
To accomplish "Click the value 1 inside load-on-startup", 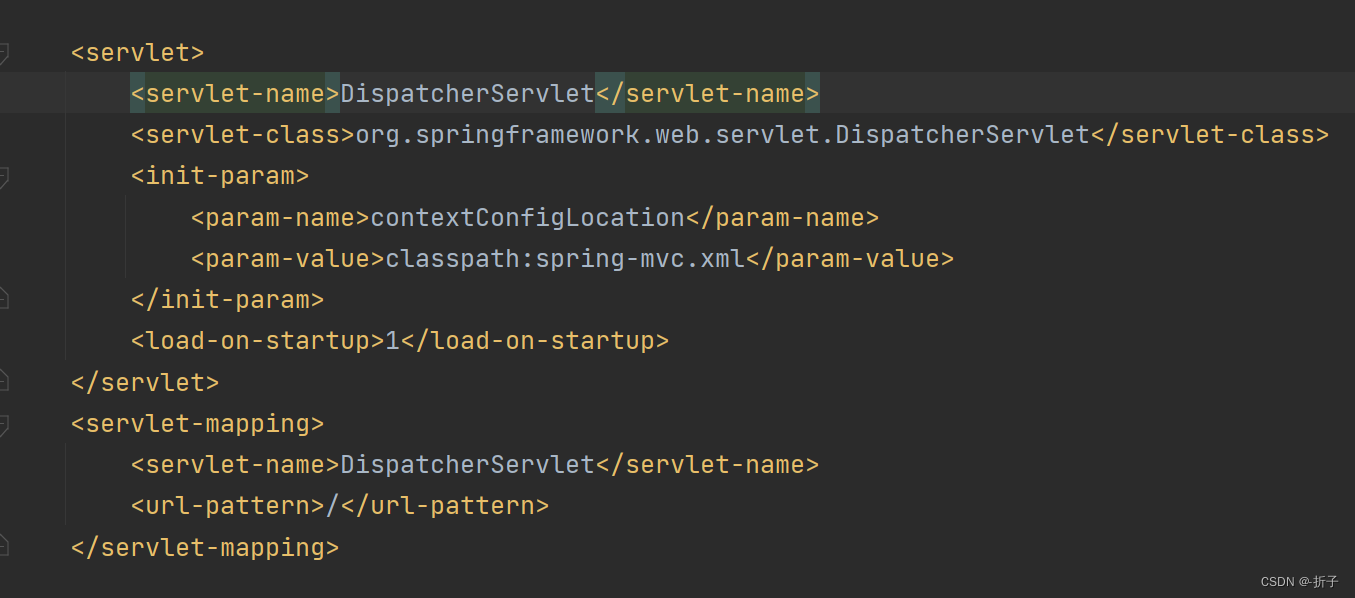I will tap(392, 340).
